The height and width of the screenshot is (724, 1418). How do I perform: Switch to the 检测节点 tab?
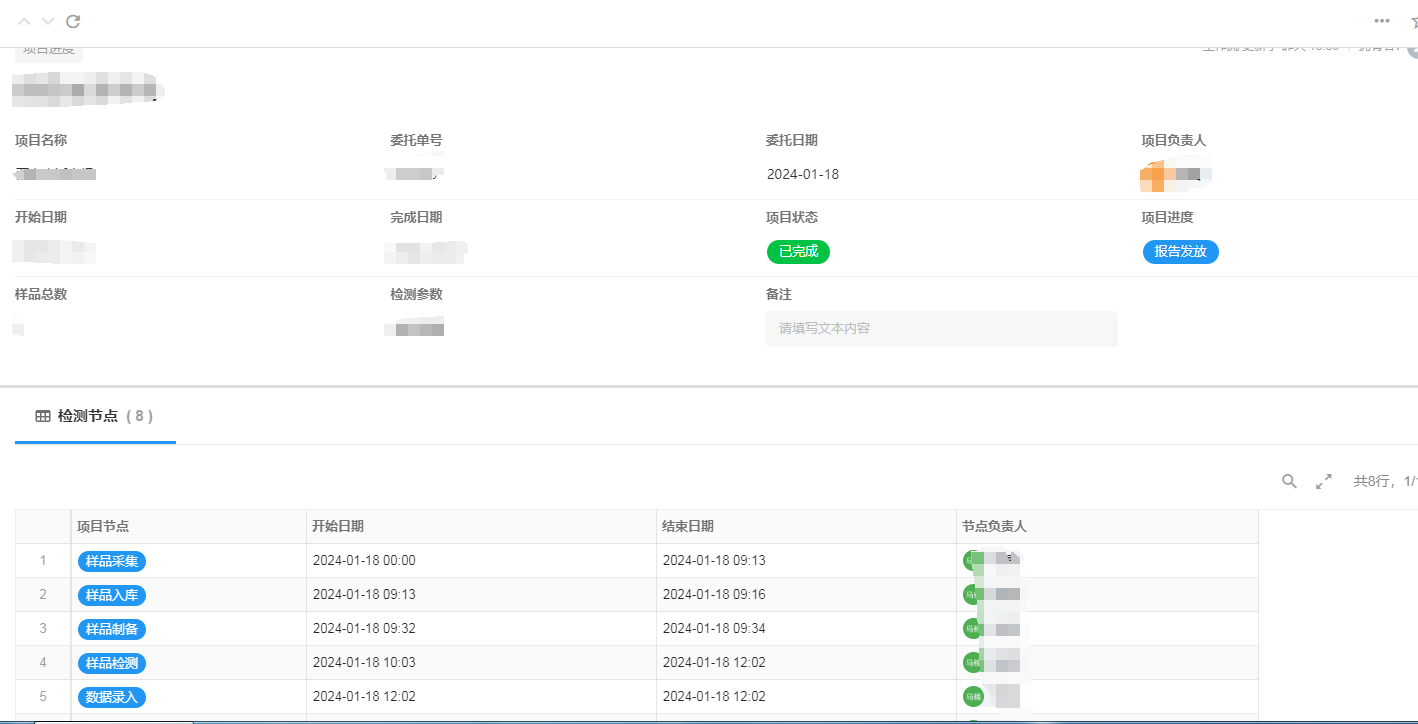click(95, 416)
